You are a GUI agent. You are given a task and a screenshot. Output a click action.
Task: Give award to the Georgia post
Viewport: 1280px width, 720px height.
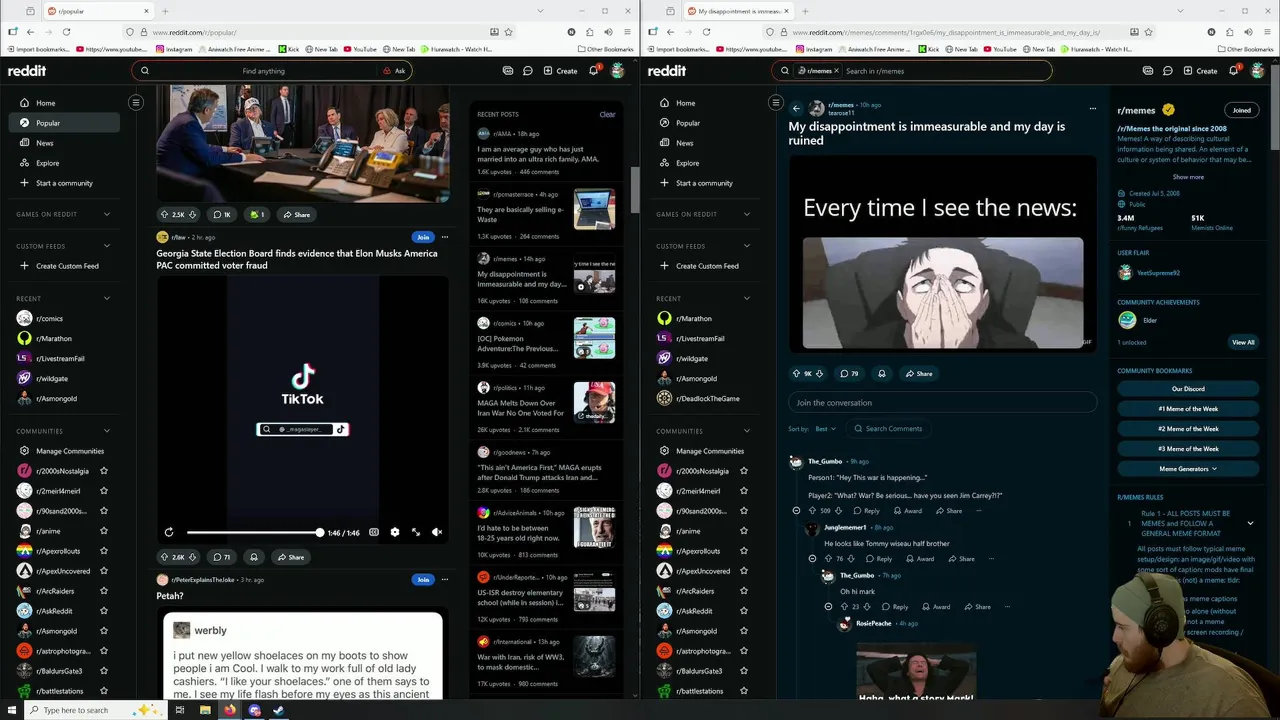[x=254, y=557]
